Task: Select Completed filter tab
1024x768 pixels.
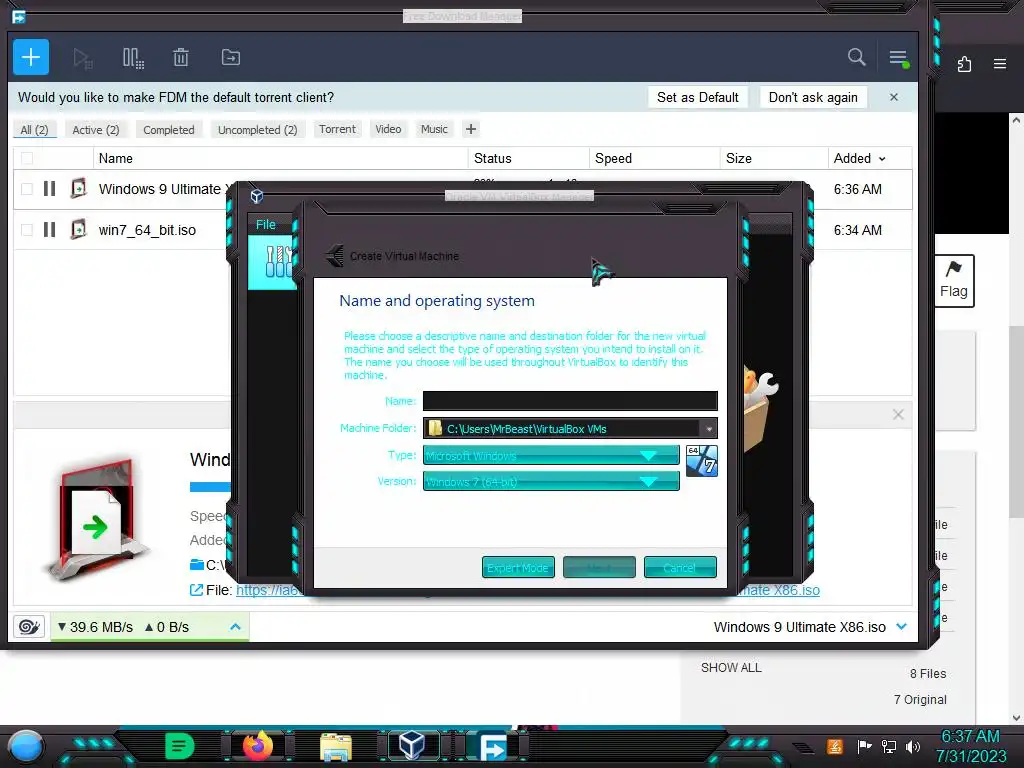Action: (168, 129)
